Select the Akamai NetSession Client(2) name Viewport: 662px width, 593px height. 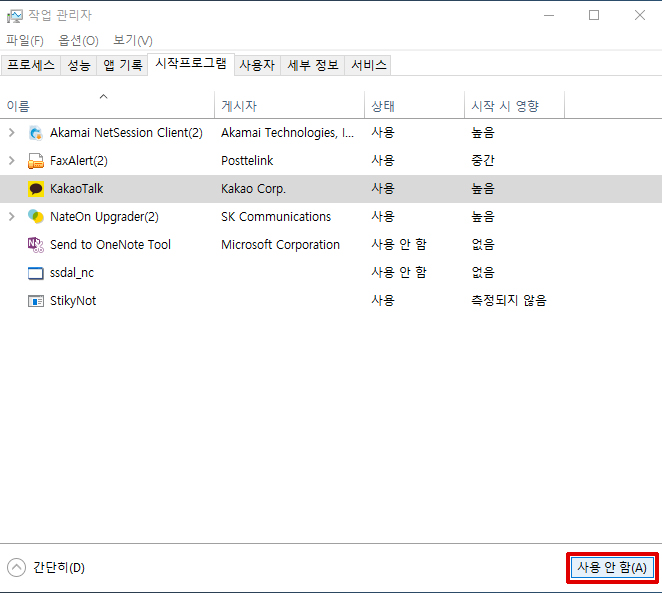coord(126,133)
